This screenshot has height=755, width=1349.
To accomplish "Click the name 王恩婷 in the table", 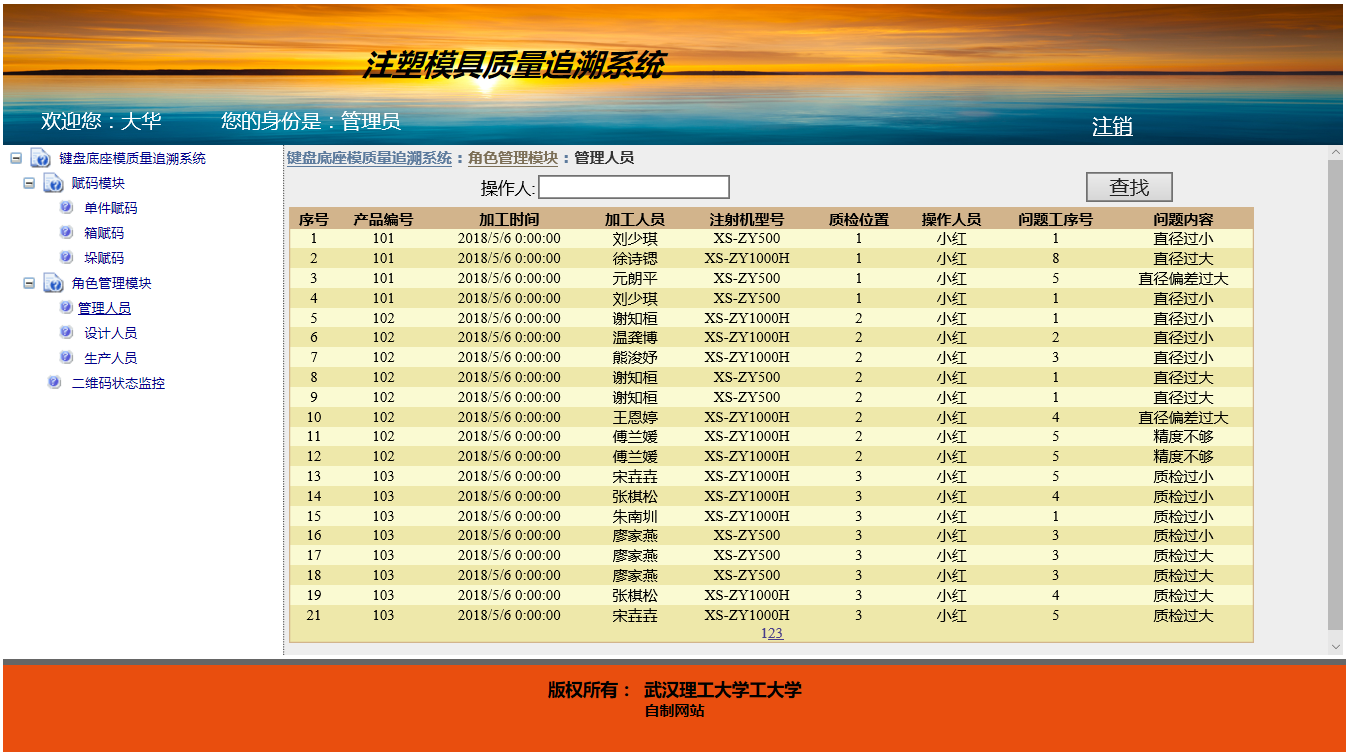I will coord(635,417).
